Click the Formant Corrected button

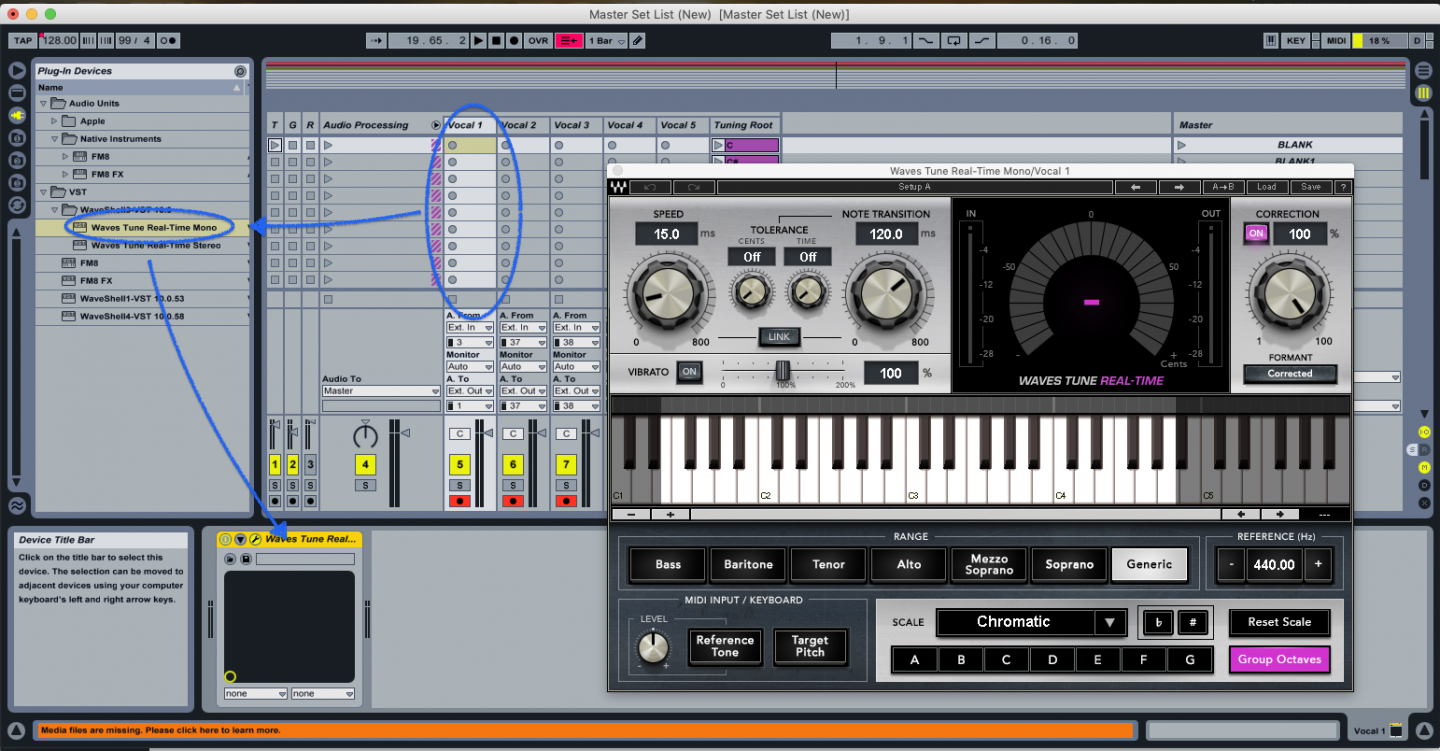[1290, 374]
